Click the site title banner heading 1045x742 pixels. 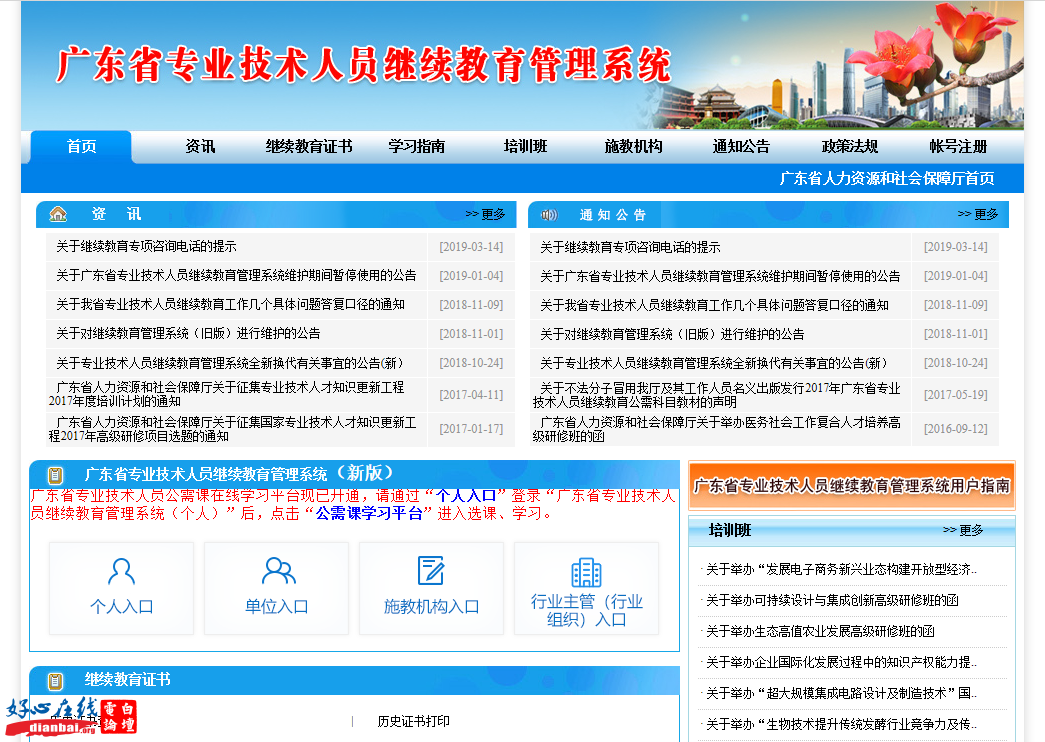[x=363, y=65]
